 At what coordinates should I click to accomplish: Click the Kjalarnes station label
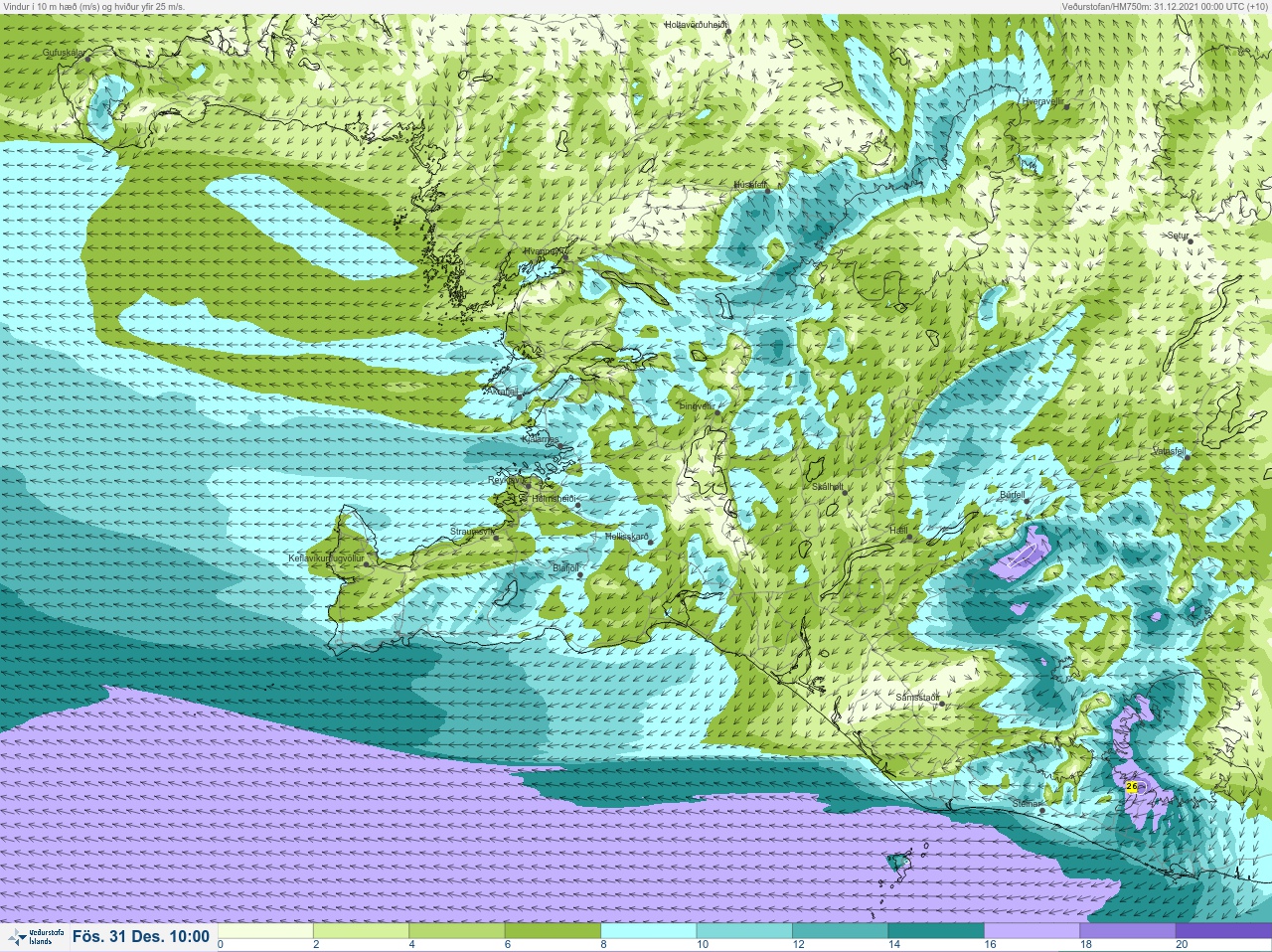coord(541,439)
